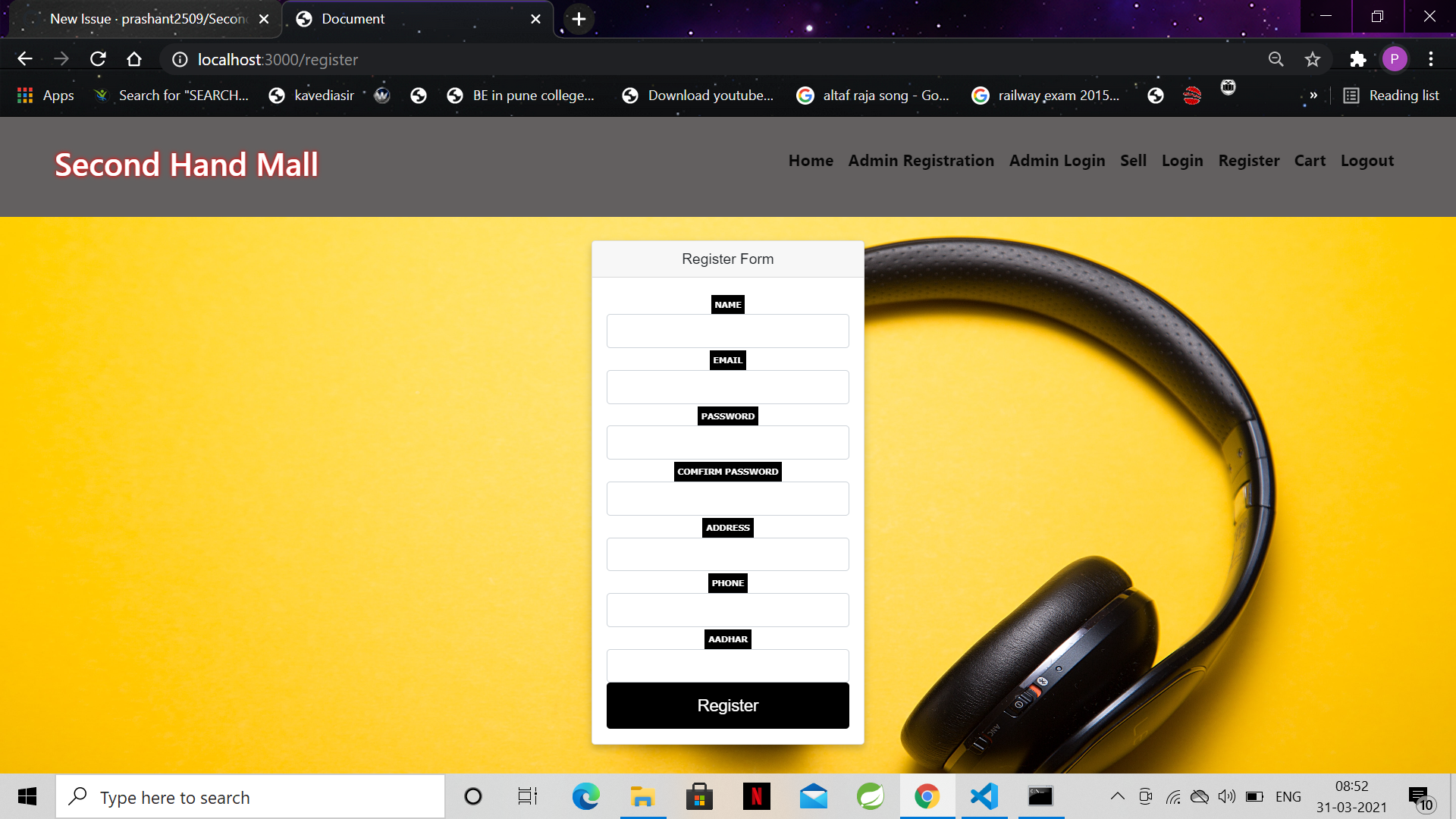1456x819 pixels.
Task: Open the Admin Login nav link
Action: pyautogui.click(x=1057, y=161)
